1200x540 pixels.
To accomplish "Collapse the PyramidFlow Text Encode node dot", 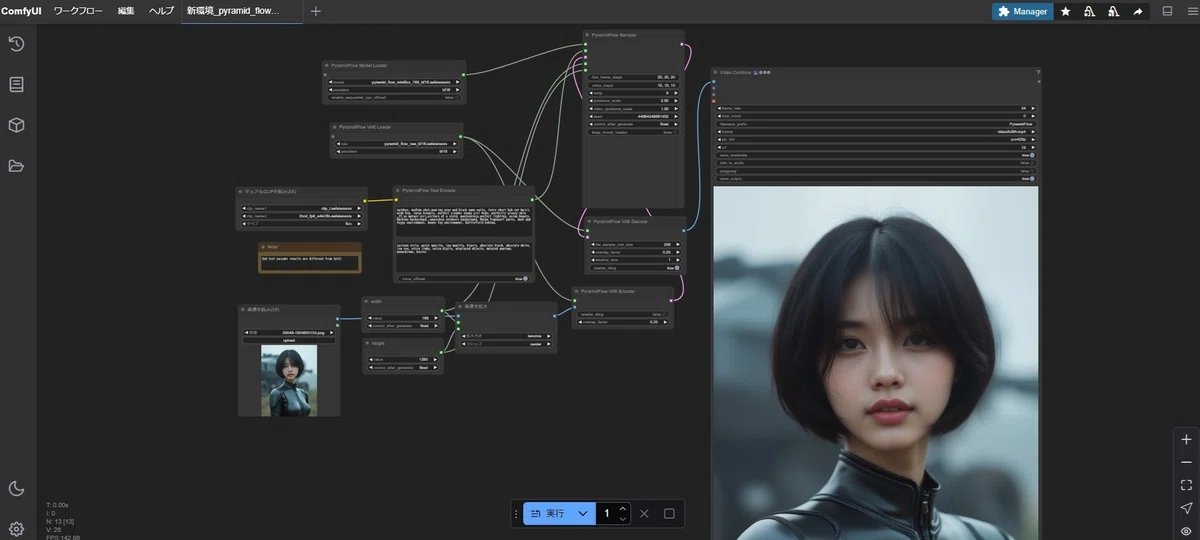I will point(399,189).
